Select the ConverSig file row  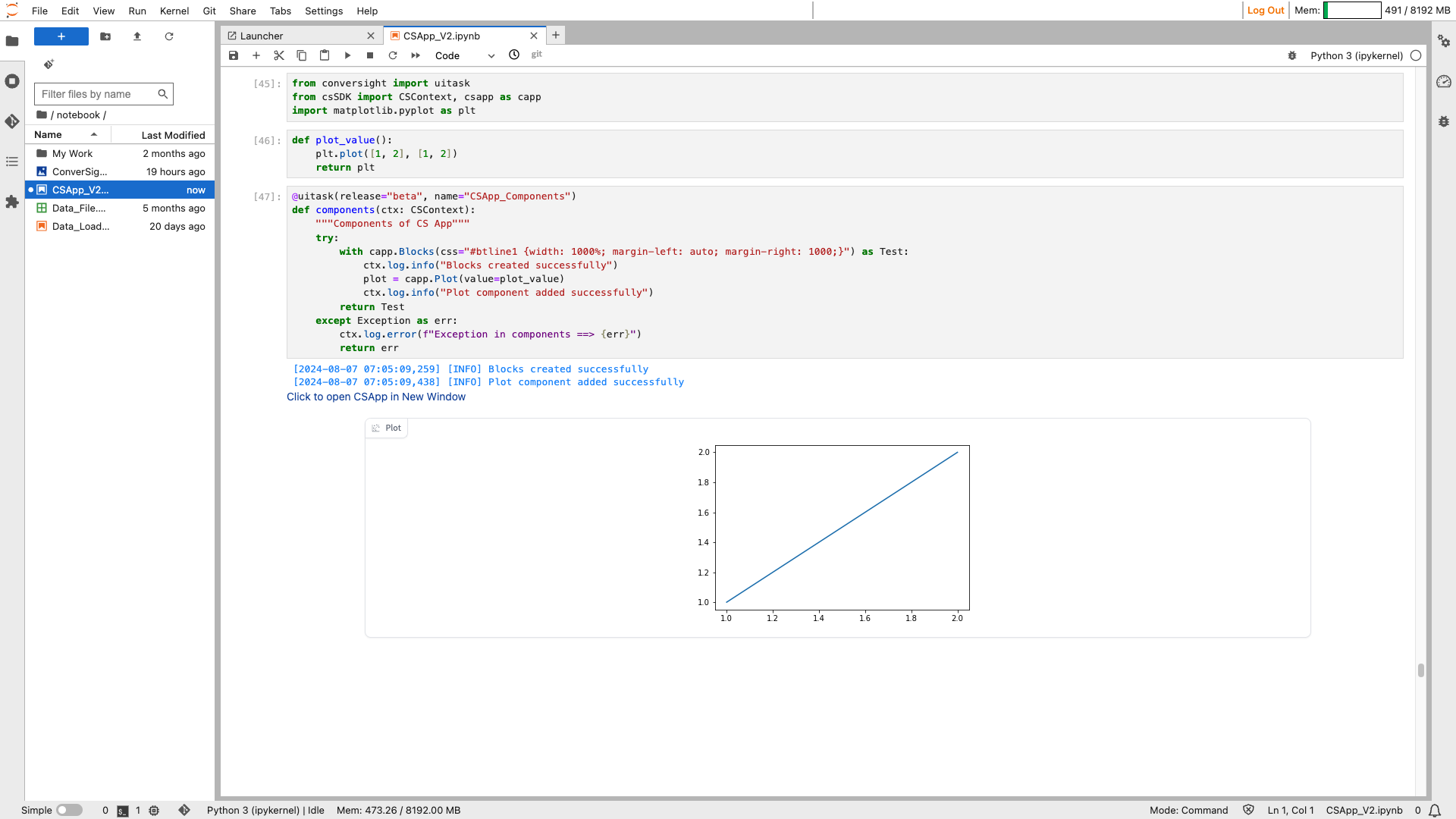point(120,171)
